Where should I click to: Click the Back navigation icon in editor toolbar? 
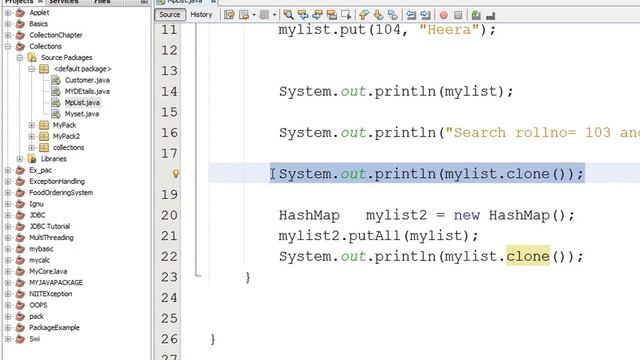[x=244, y=15]
